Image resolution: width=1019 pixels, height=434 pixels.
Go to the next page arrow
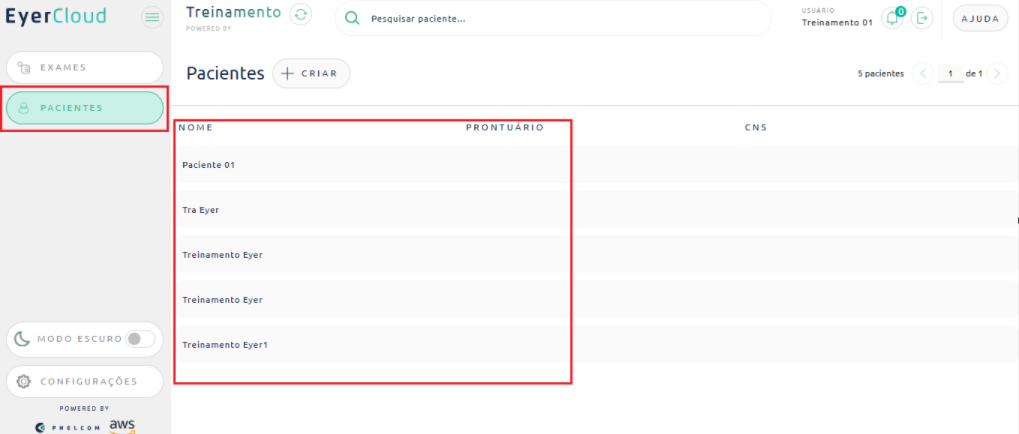pyautogui.click(x=997, y=74)
